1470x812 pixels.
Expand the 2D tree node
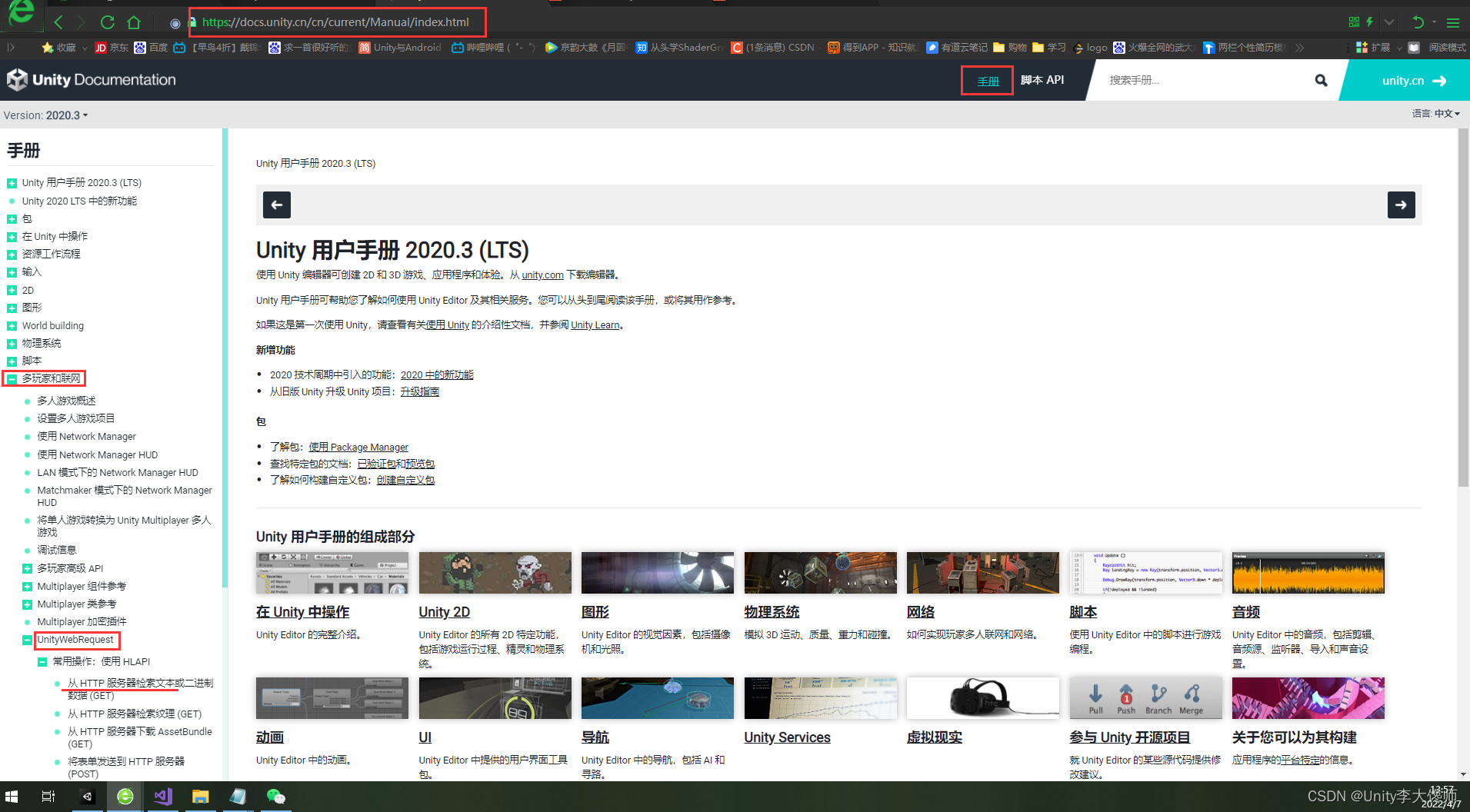pyautogui.click(x=12, y=291)
